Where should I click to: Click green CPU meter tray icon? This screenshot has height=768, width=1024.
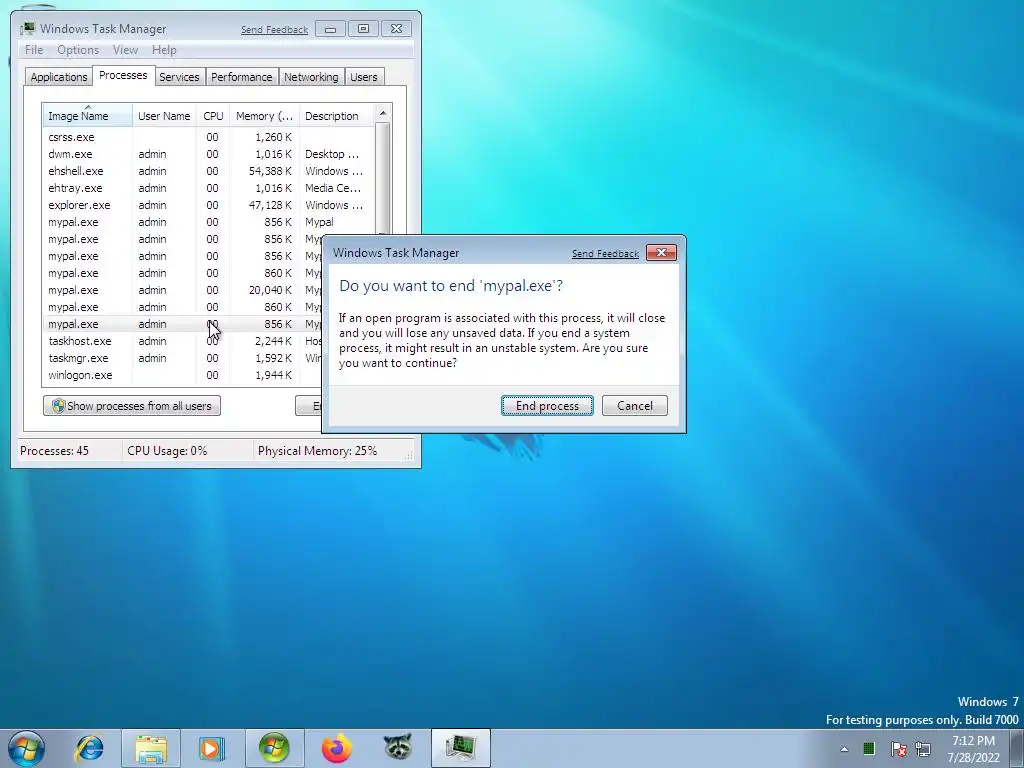click(869, 749)
